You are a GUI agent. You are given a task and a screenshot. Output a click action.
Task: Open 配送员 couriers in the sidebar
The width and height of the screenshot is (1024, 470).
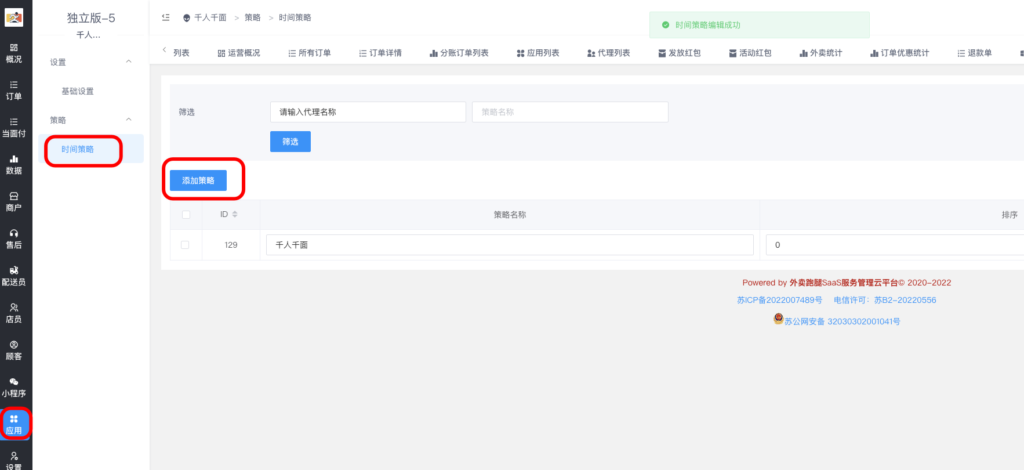pos(14,276)
